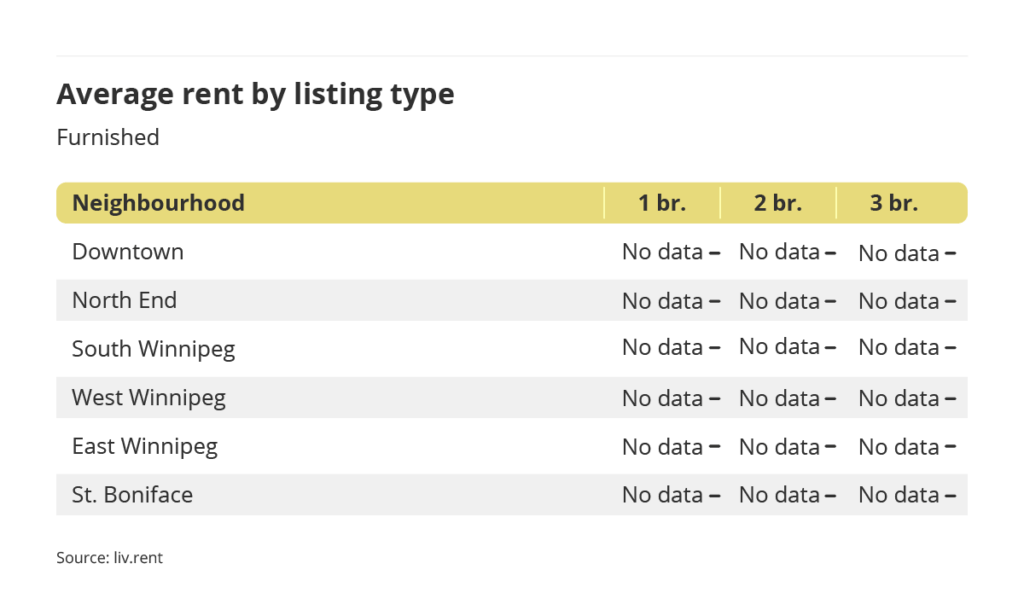
Task: Click the source liv.rent text
Action: (x=109, y=558)
